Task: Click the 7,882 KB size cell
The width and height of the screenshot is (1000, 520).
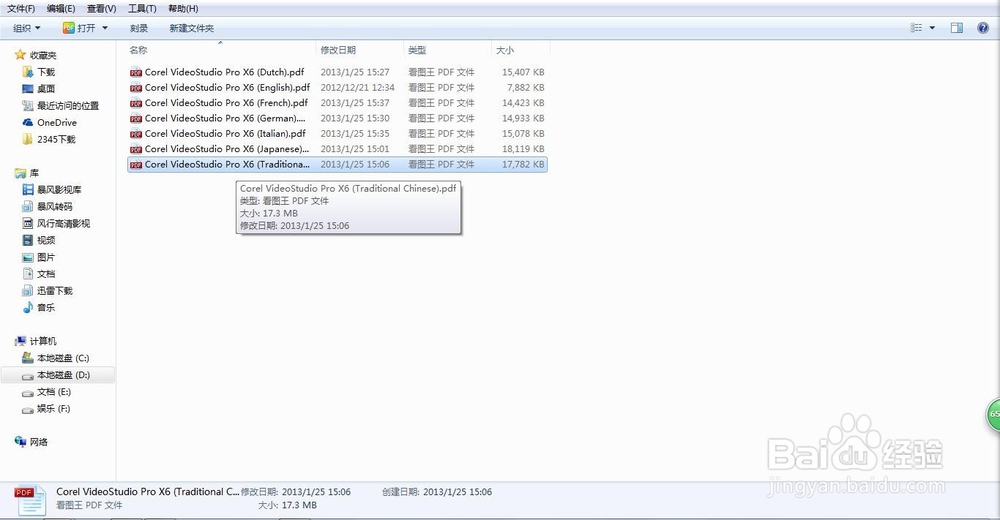Action: 526,87
